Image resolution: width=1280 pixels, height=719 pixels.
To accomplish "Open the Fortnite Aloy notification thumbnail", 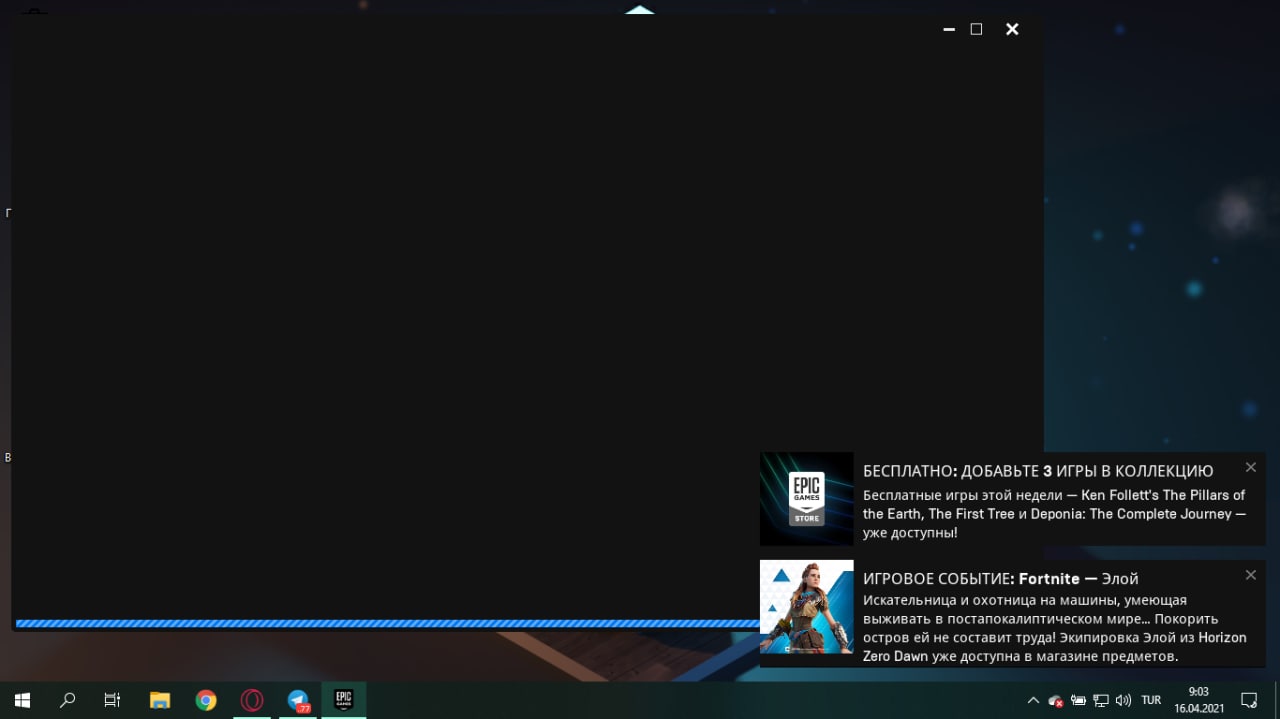I will point(807,607).
